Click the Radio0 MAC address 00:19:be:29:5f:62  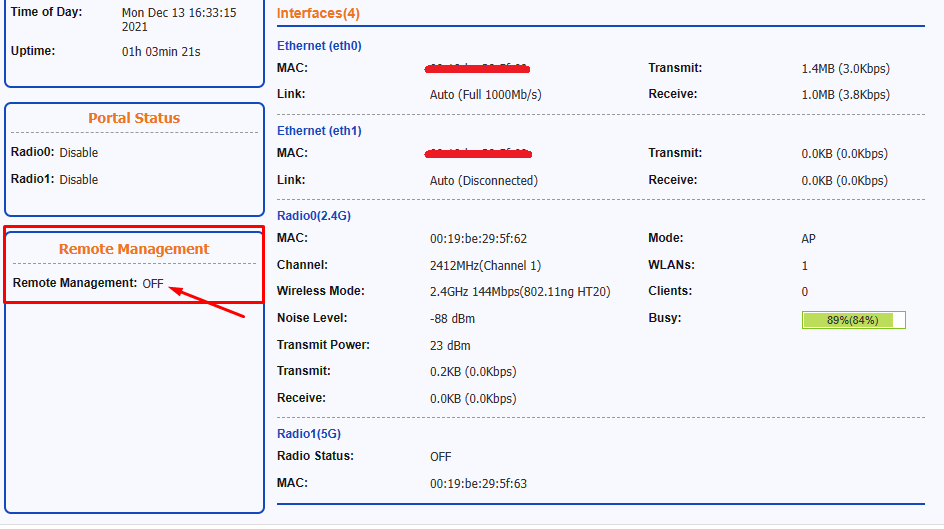tap(478, 239)
